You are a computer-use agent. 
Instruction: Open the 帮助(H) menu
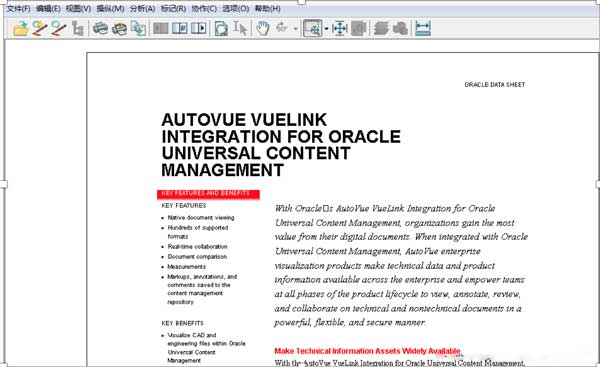click(267, 8)
